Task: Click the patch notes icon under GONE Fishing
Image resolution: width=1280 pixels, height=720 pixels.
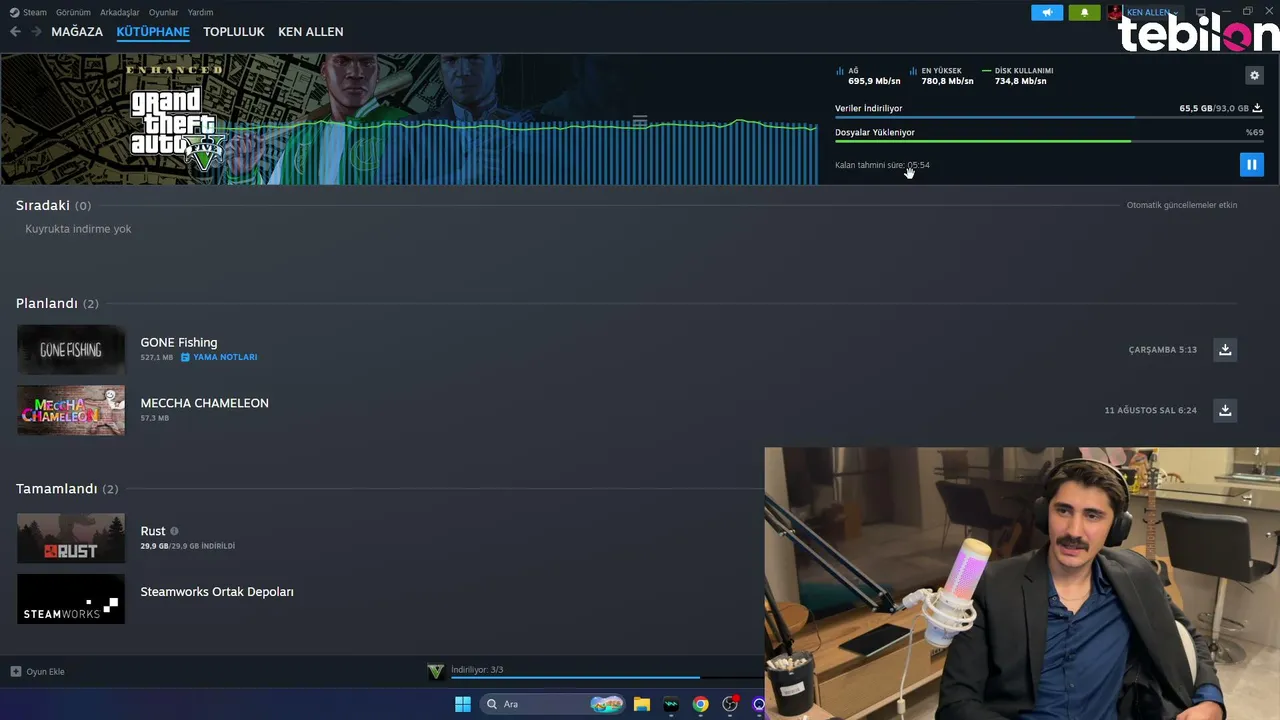Action: point(185,357)
